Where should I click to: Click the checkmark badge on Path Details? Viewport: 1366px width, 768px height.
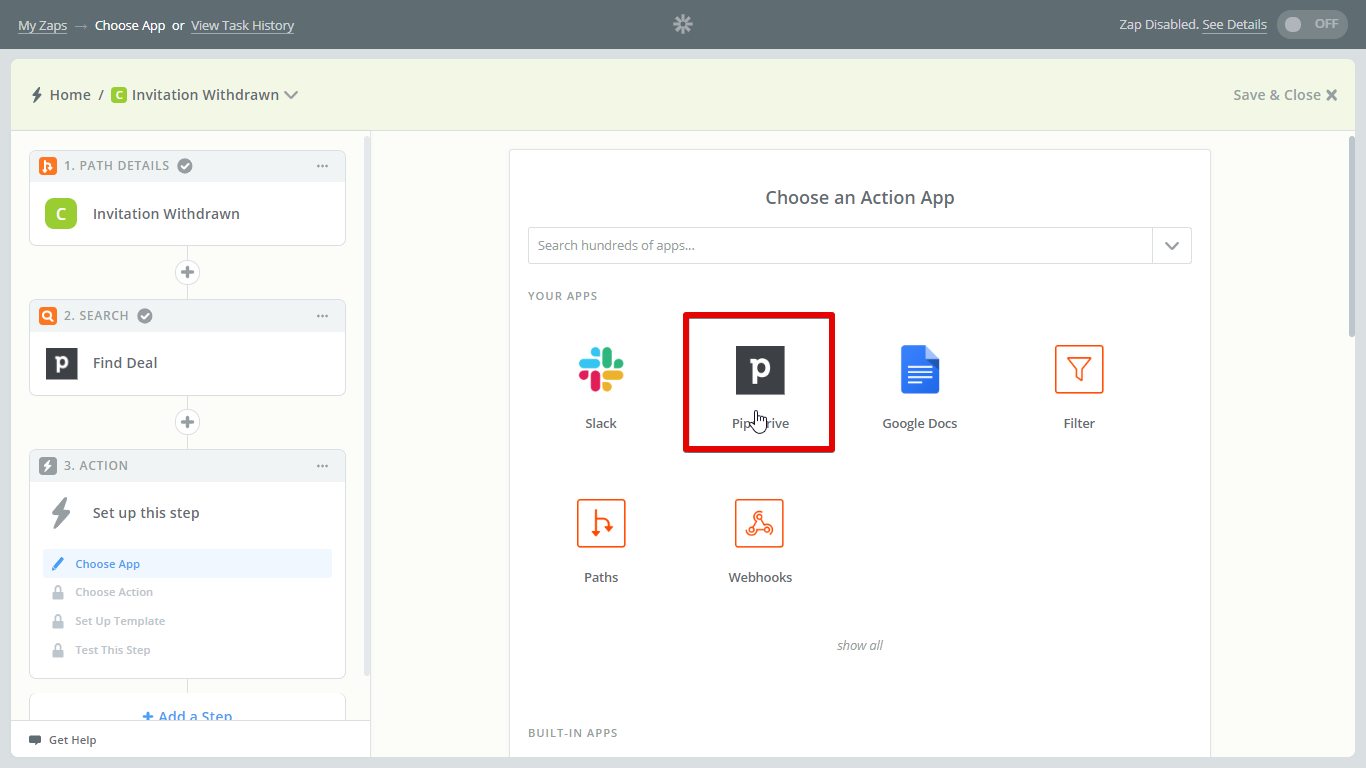185,166
